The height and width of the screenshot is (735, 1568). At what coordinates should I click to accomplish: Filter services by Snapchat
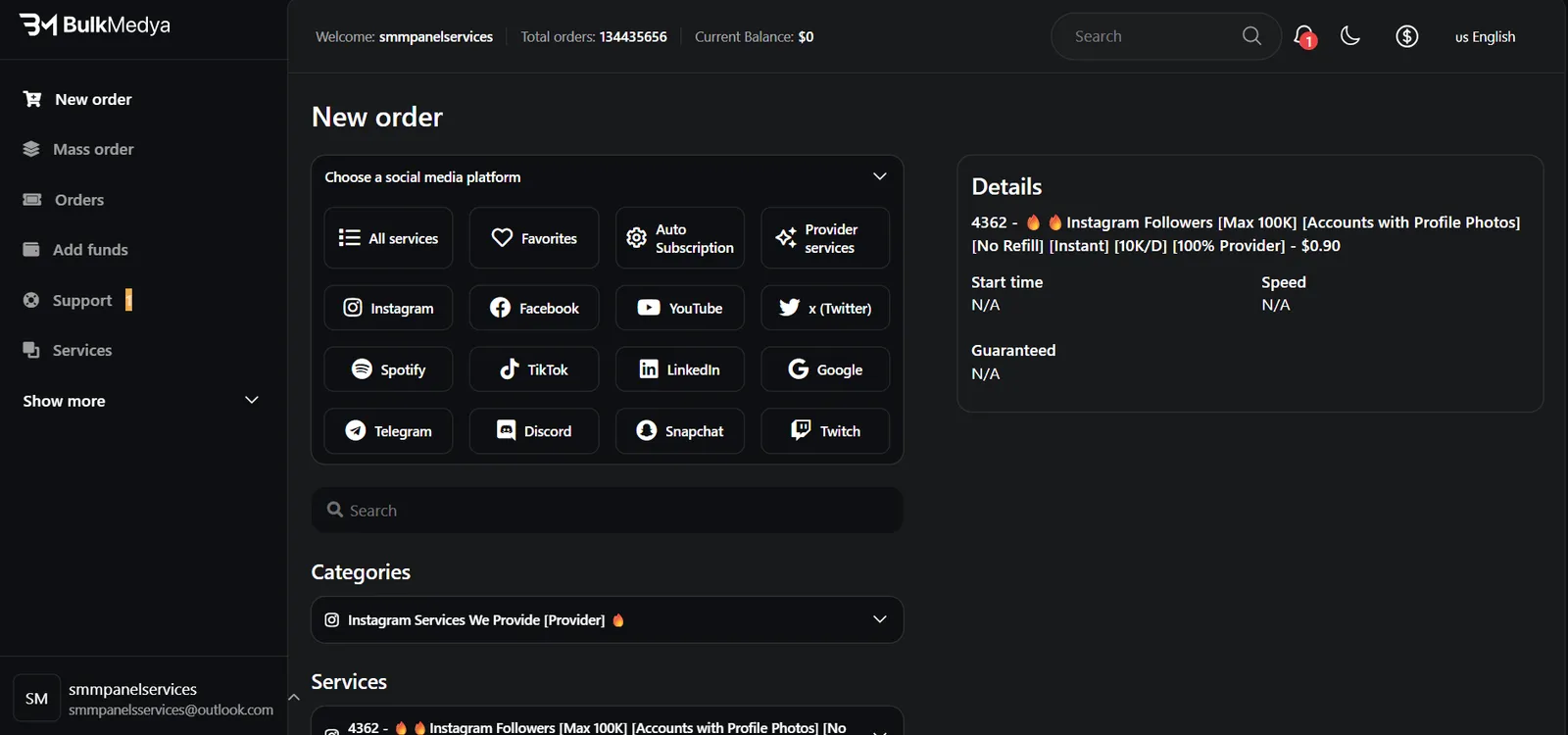pos(680,431)
